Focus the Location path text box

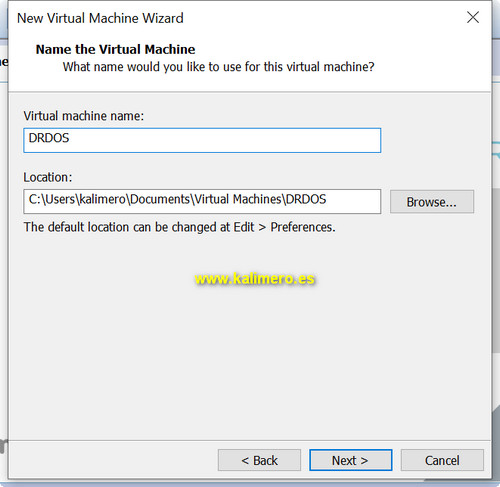tap(202, 201)
